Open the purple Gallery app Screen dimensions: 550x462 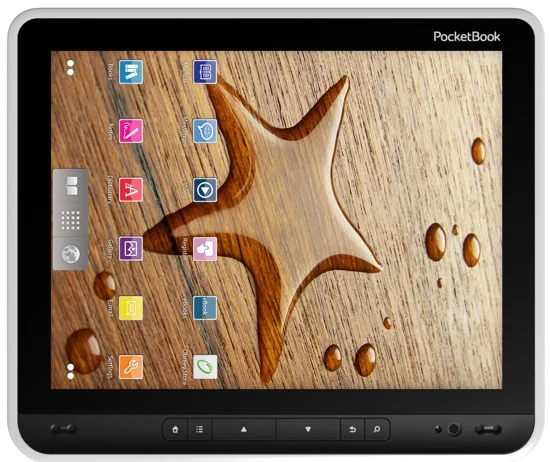pyautogui.click(x=130, y=249)
